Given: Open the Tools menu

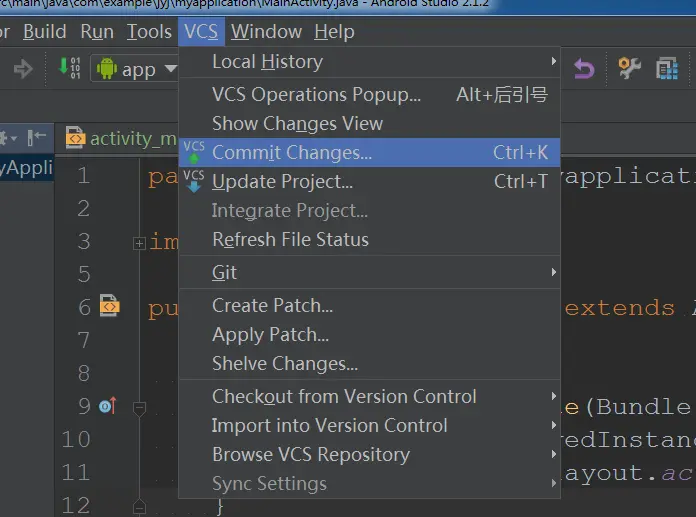Looking at the screenshot, I should tap(149, 32).
